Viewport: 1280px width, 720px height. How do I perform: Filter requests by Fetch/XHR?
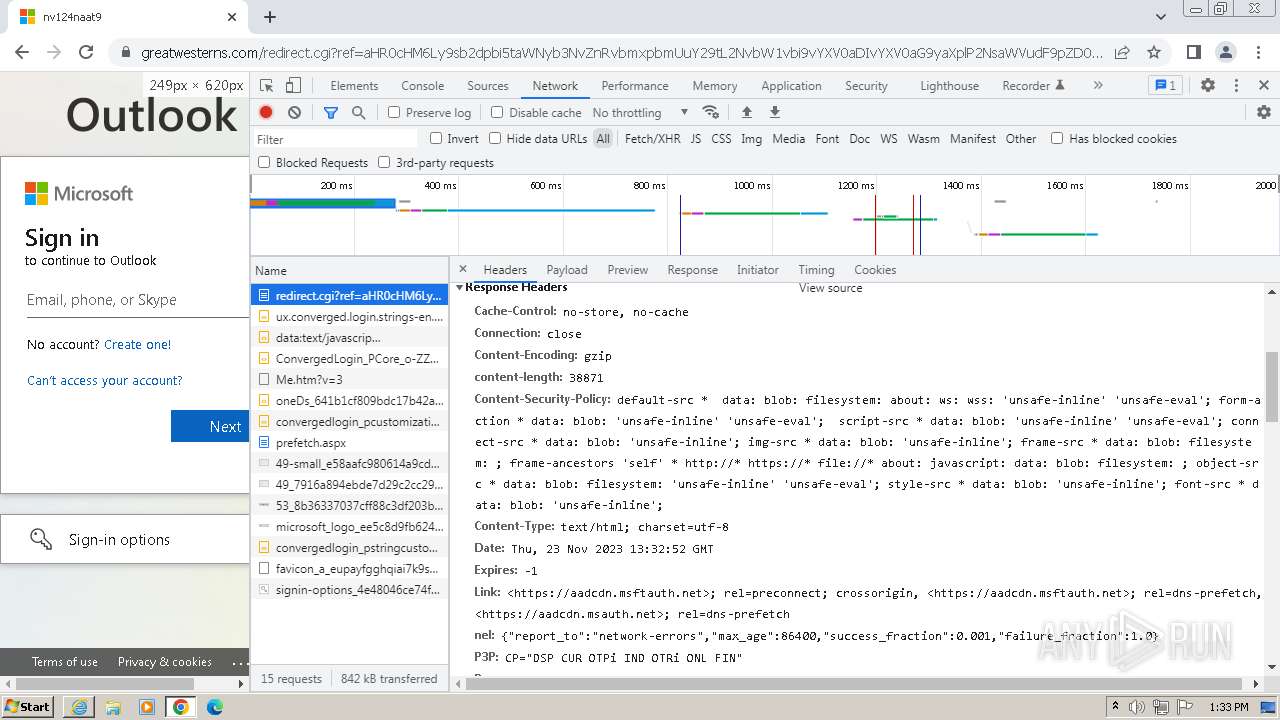tap(652, 139)
